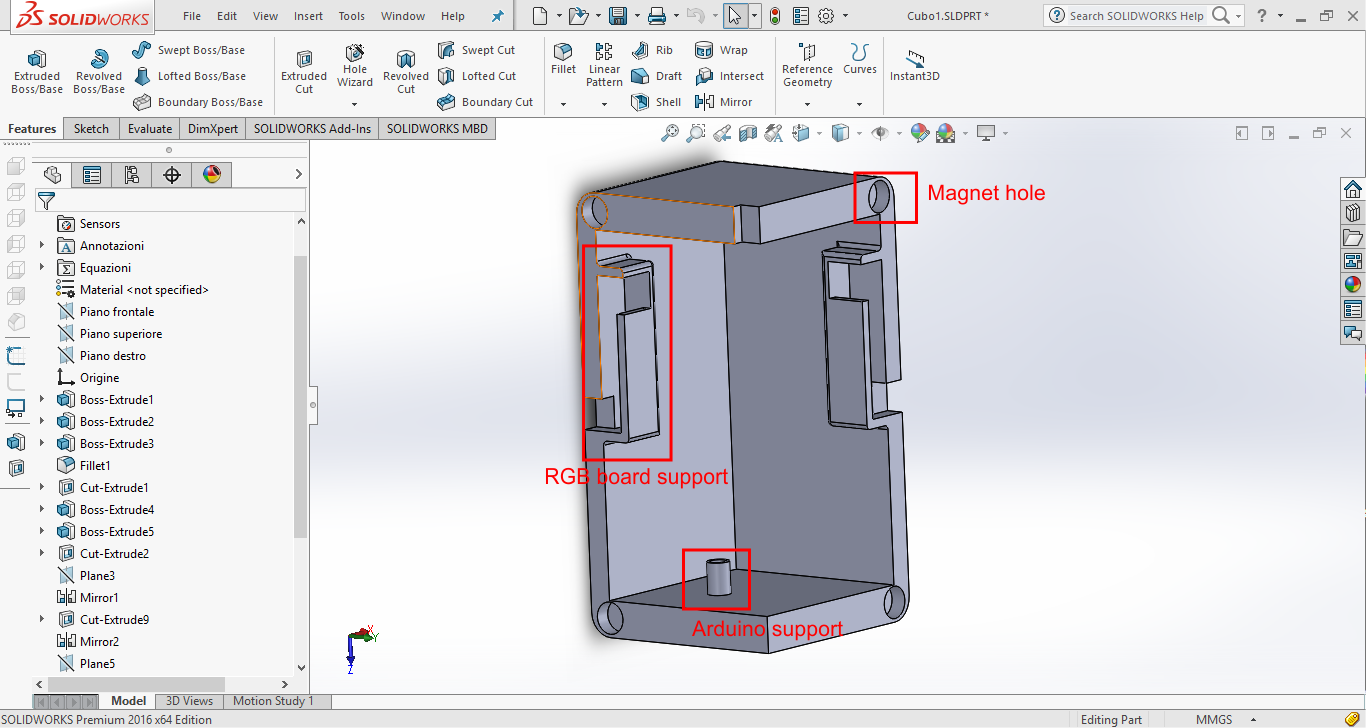Open the ConfigurationManager tab

132,175
